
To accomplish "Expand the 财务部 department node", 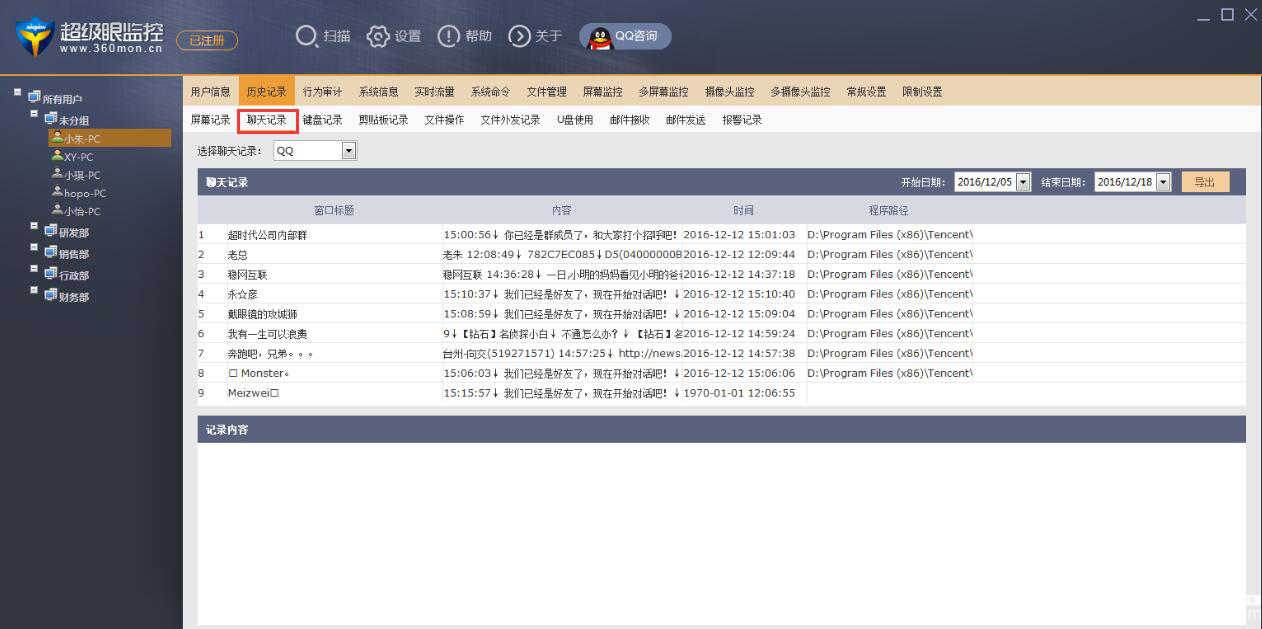I will (35, 292).
